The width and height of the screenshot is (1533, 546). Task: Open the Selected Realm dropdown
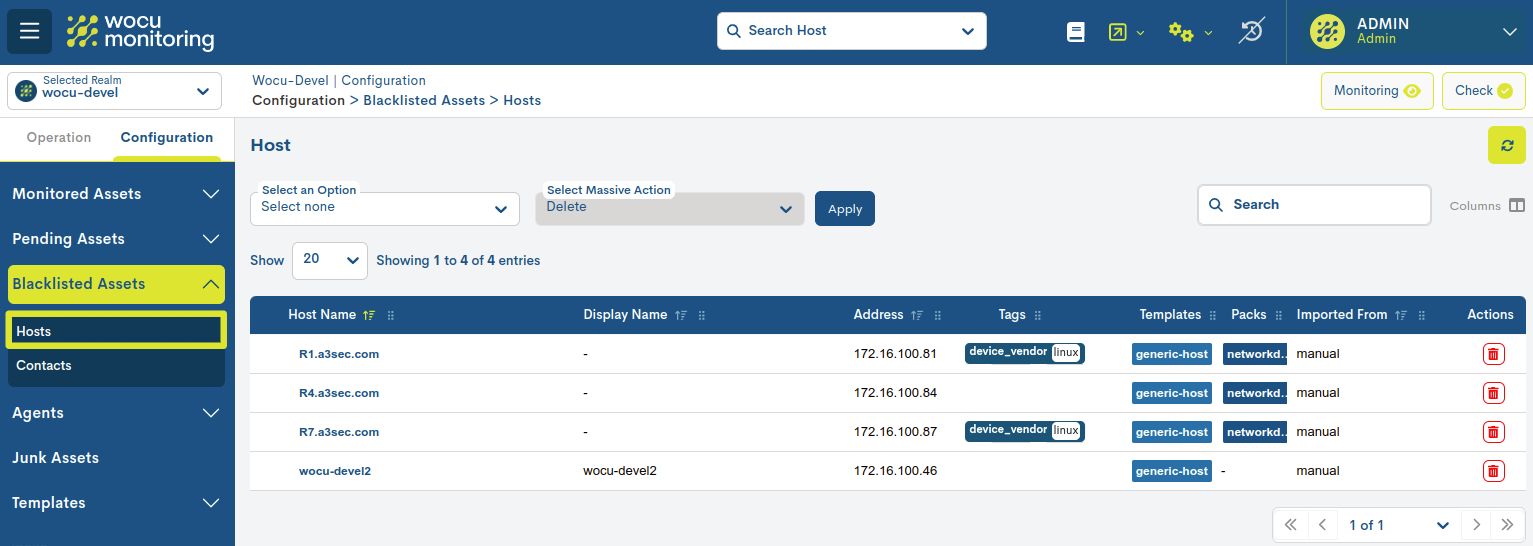(115, 91)
